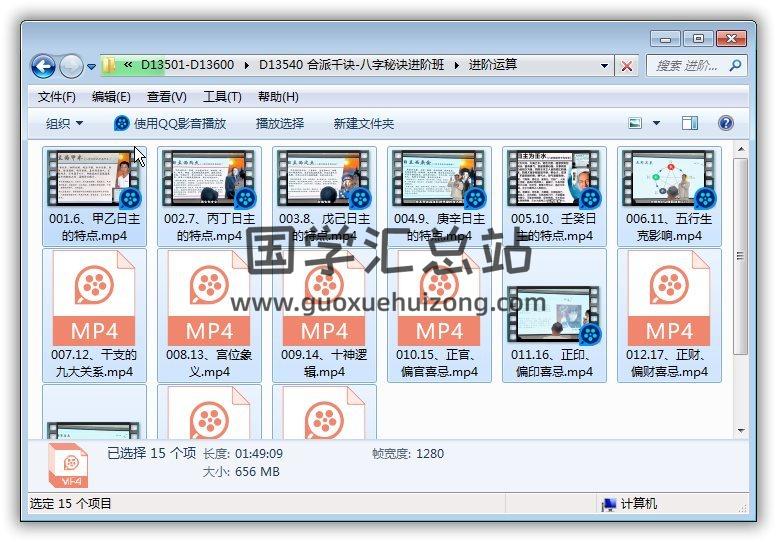777x542 pixels.
Task: Click the red X stop button in address bar
Action: click(627, 66)
